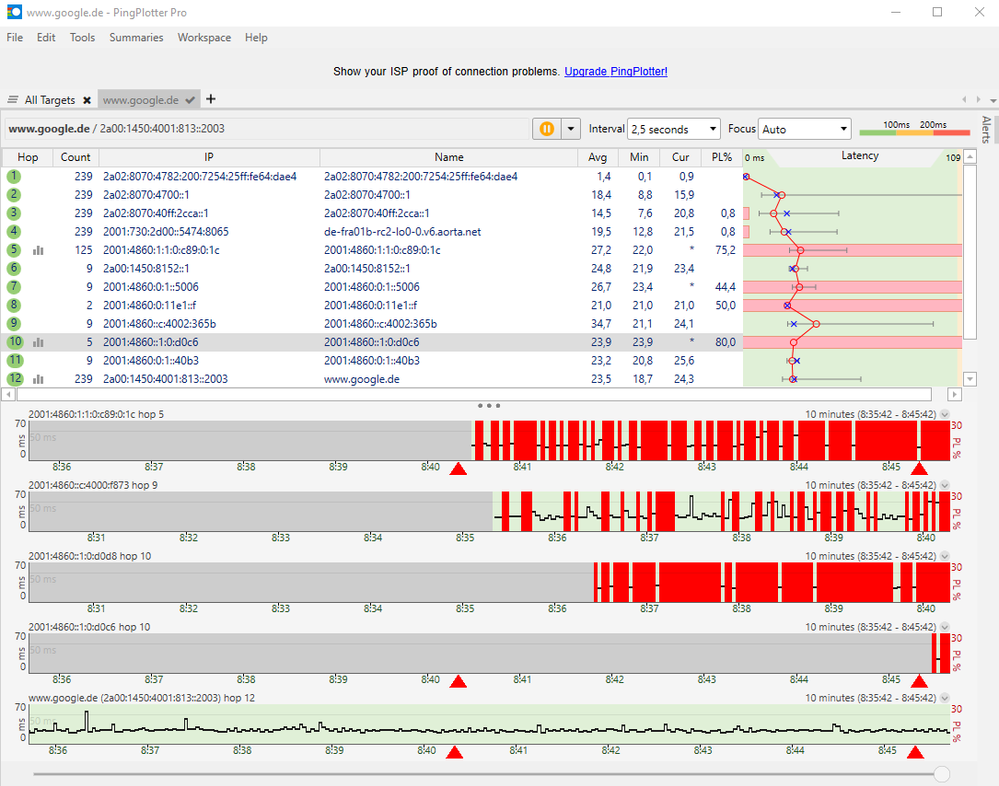This screenshot has height=786, width=999.
Task: Click the green hop 1 circle
Action: 14,176
